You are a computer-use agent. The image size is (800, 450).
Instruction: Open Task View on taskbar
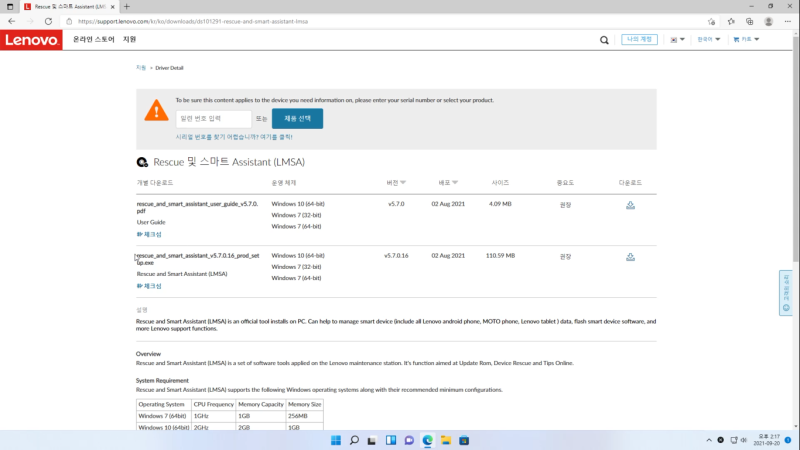tap(372, 440)
